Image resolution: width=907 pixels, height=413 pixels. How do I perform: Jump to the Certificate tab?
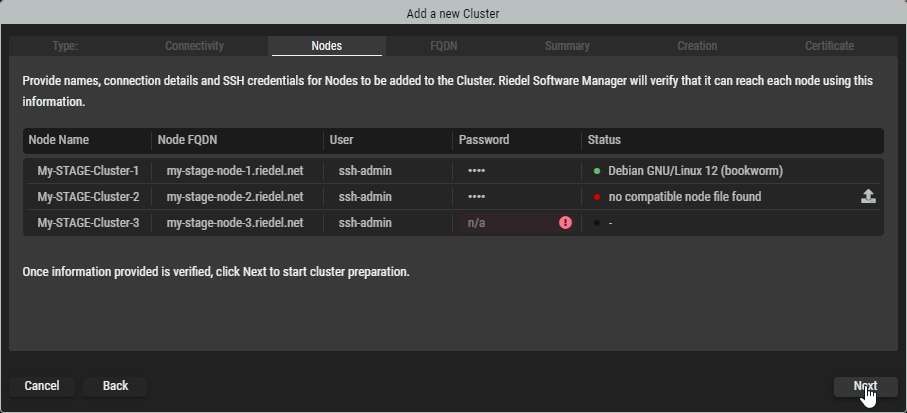[x=830, y=46]
